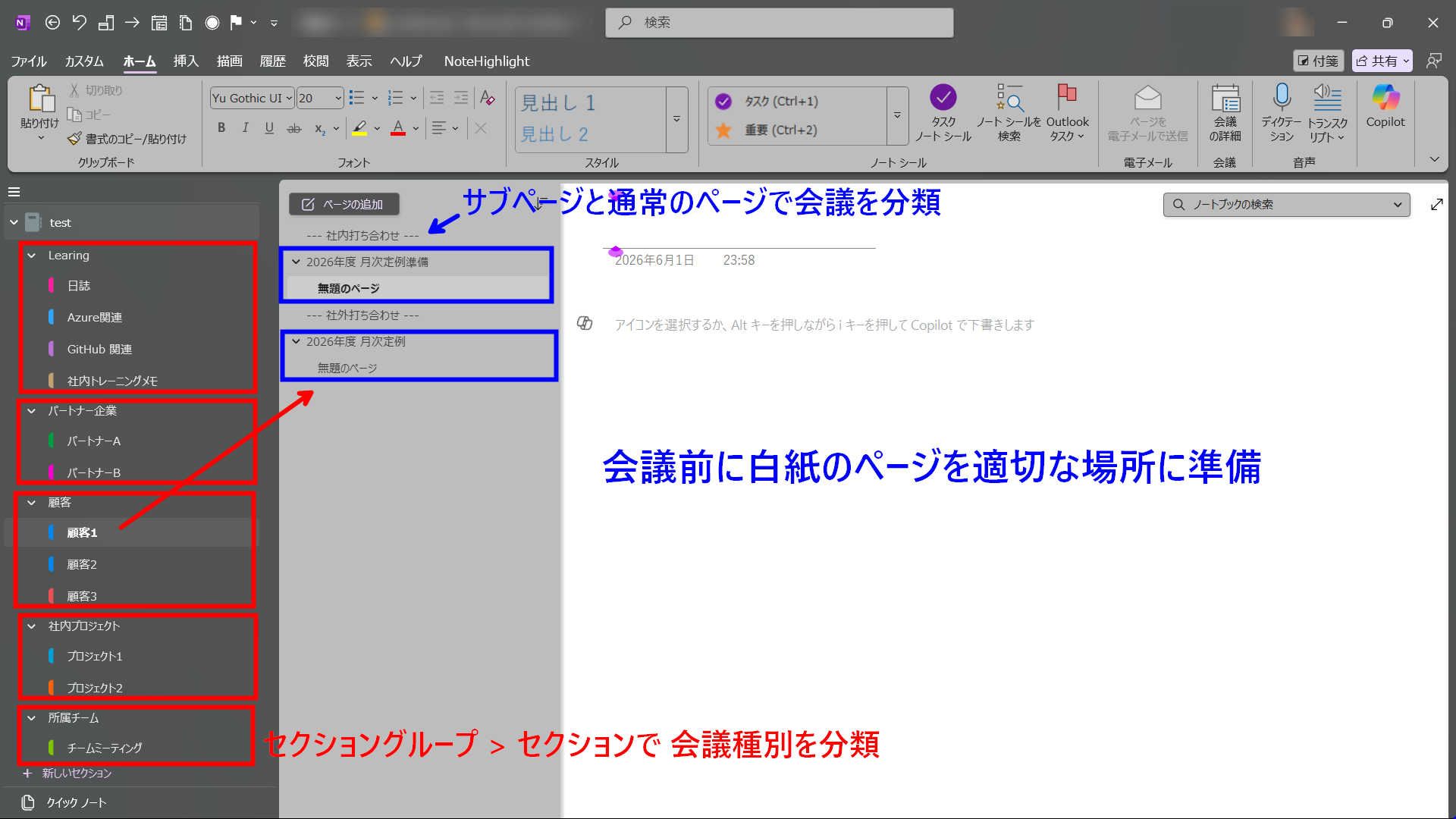Click the Back navigation arrow icon
Viewport: 1456px width, 819px height.
52,23
